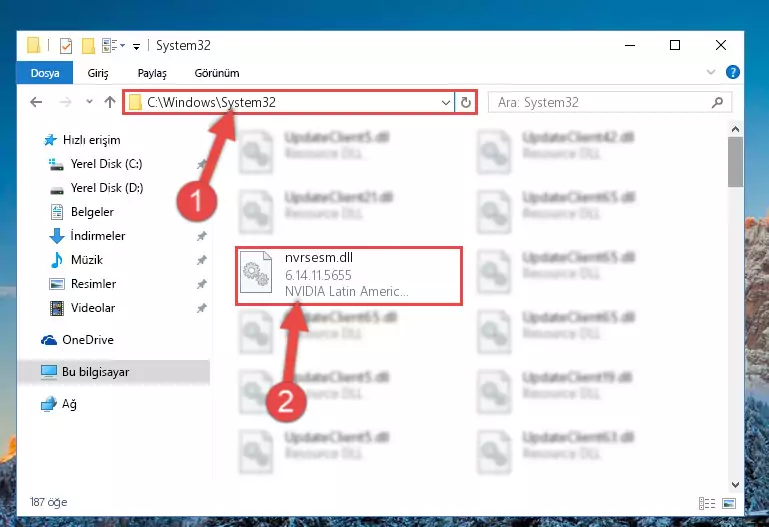Select the nvrsesm.dll file
The height and width of the screenshot is (527, 769).
[x=349, y=276]
